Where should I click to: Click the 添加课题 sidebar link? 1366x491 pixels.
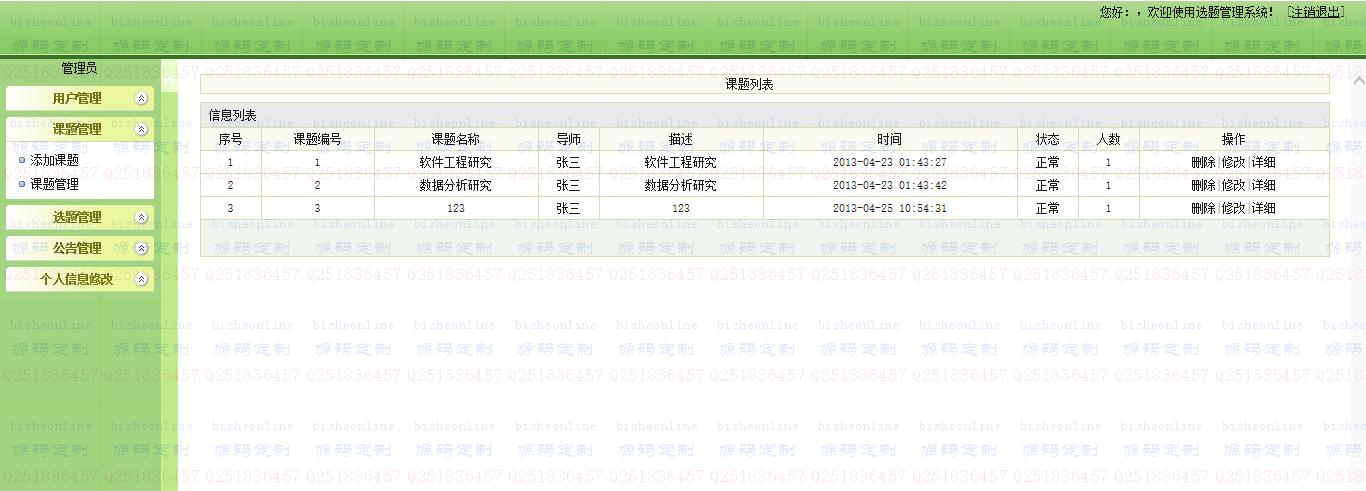pyautogui.click(x=55, y=160)
